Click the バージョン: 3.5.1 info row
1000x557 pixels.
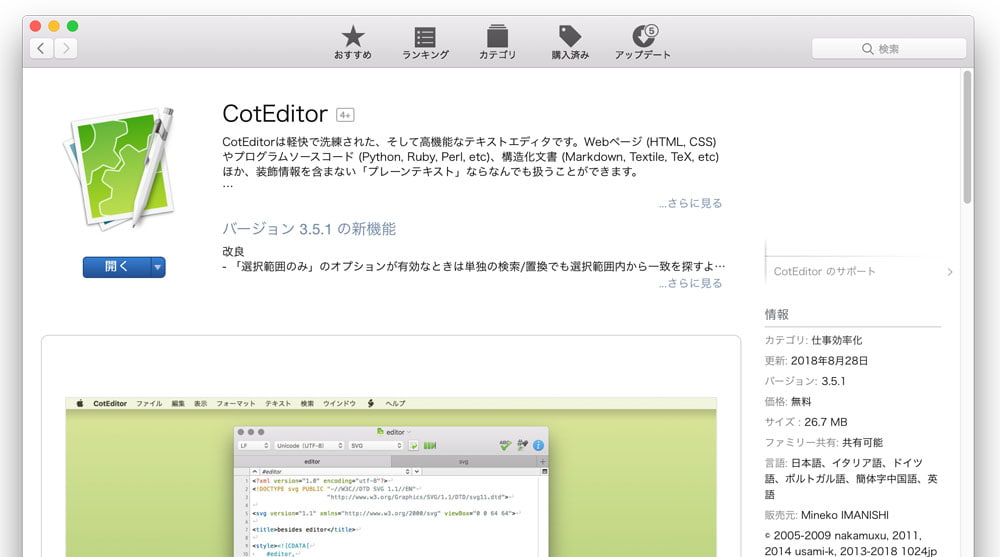[x=805, y=381]
